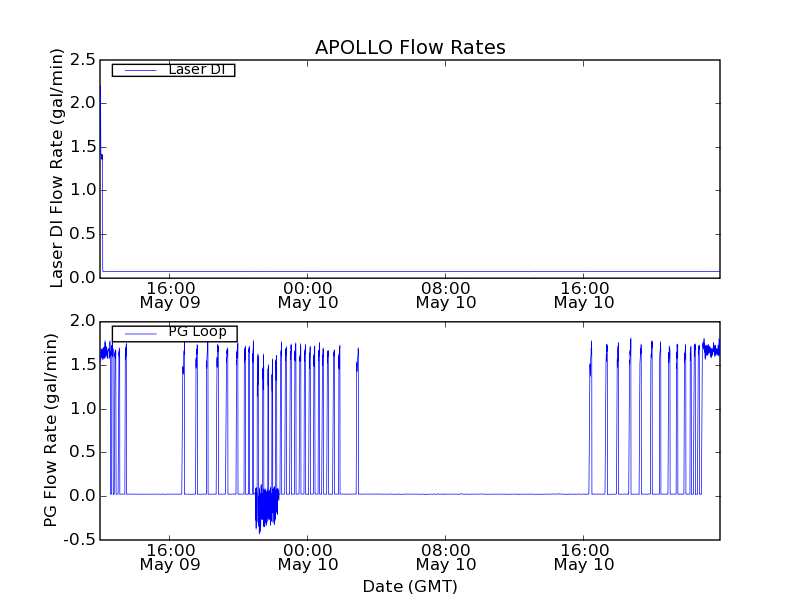The height and width of the screenshot is (600, 800).
Task: Click the 1.0 tick label on PG Flow axis
Action: (x=82, y=409)
